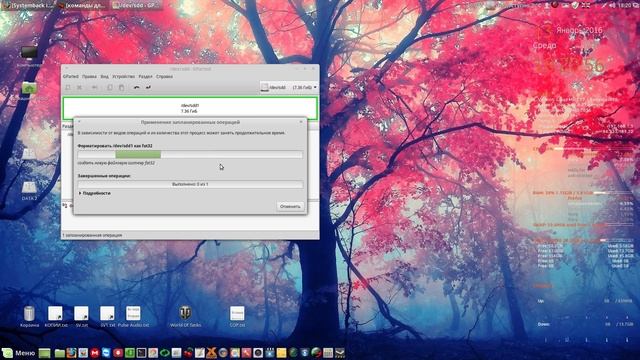Image resolution: width=640 pixels, height=360 pixels.
Task: Click the New partition toolbar icon
Action: click(68, 87)
